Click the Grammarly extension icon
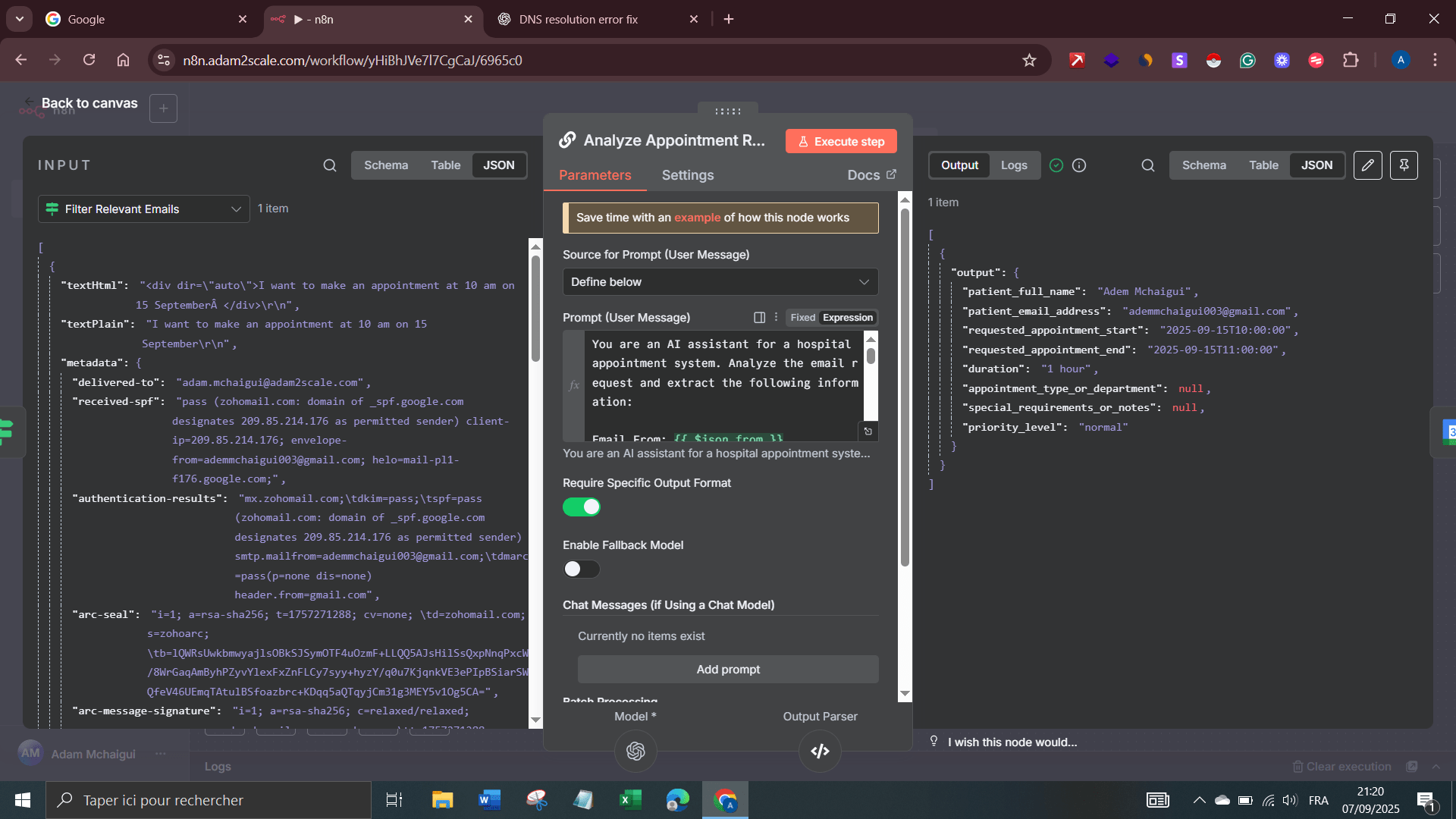 [x=1247, y=60]
